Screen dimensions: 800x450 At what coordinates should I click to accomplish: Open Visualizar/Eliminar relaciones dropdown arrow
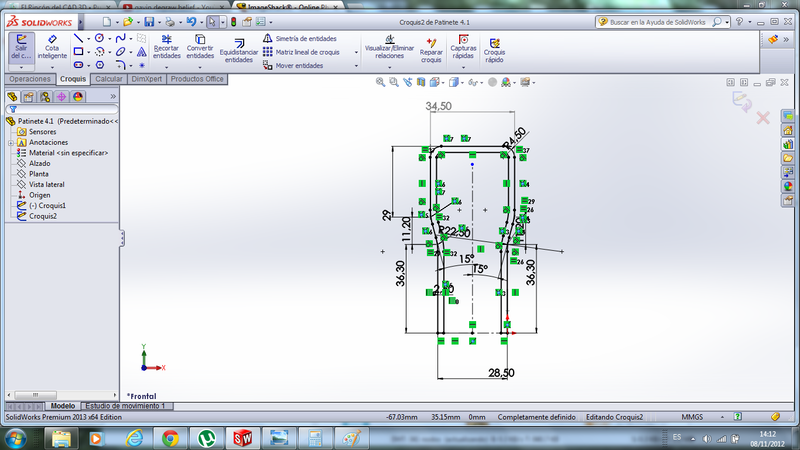click(x=389, y=66)
